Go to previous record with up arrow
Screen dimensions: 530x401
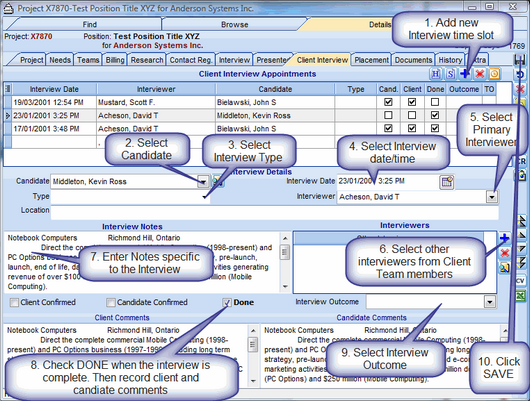coord(521,234)
